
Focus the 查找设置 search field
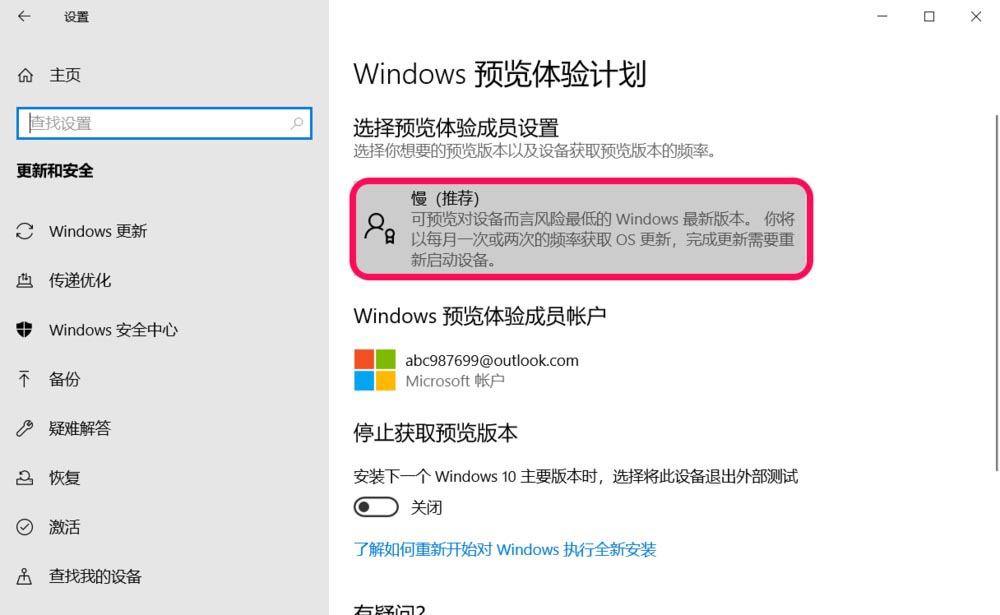164,123
